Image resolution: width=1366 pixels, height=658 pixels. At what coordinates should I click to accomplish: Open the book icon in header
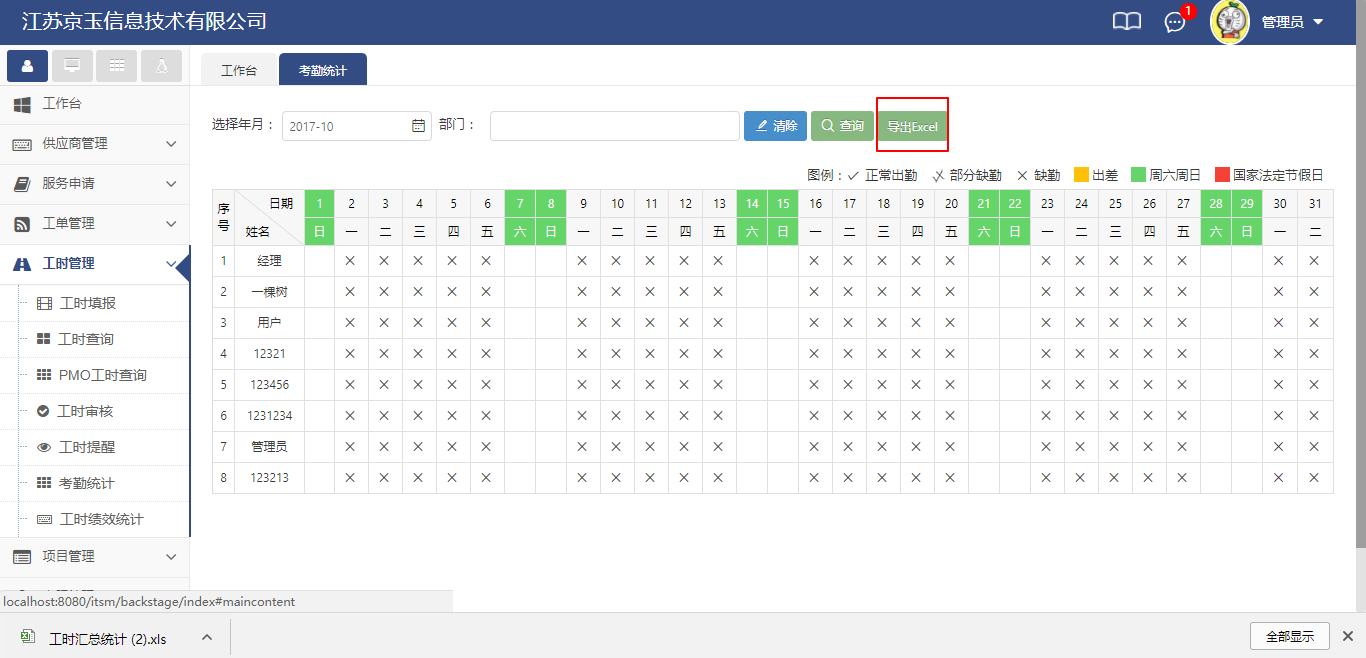(1126, 22)
